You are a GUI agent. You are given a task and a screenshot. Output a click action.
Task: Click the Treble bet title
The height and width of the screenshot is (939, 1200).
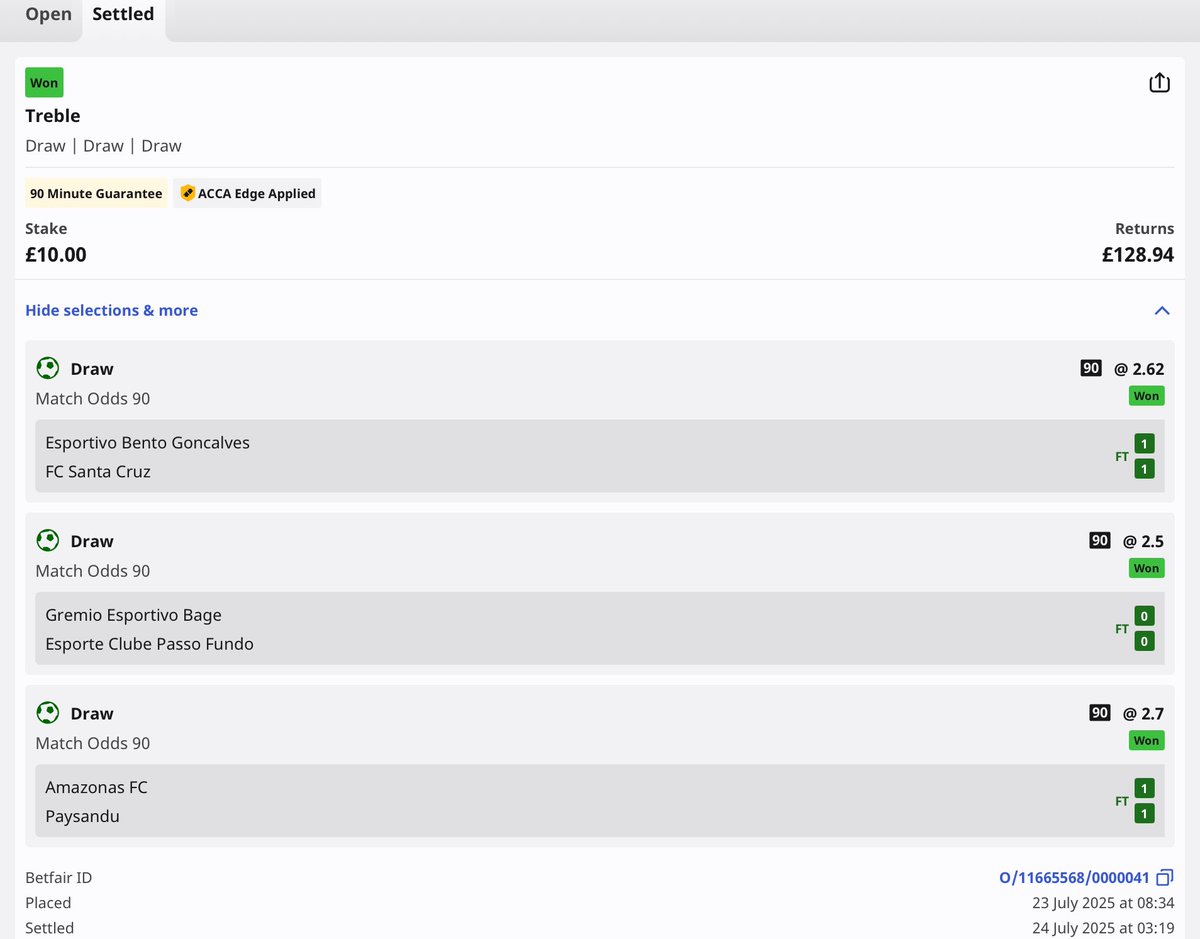coord(53,116)
